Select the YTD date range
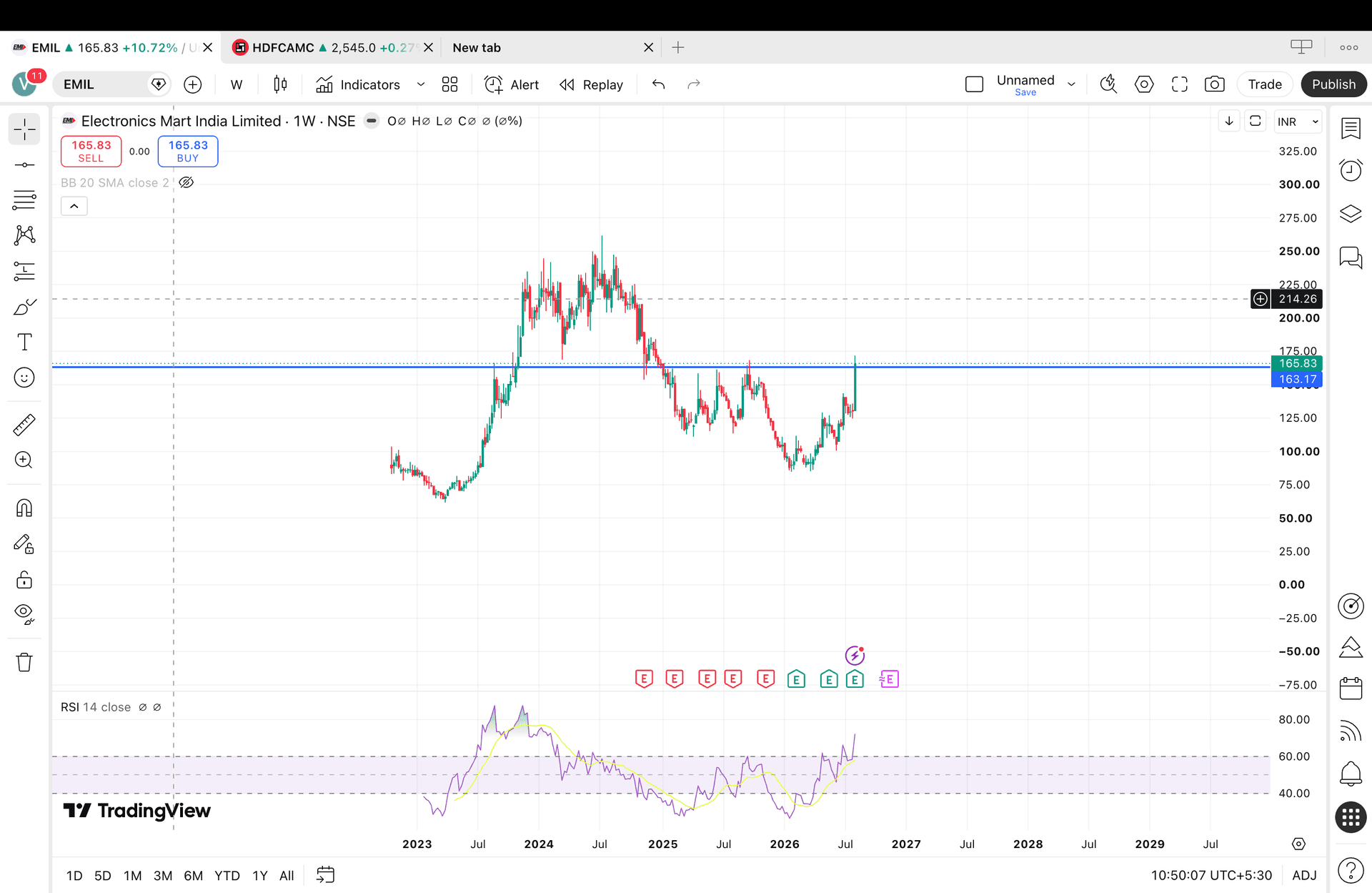1372x893 pixels. tap(227, 875)
